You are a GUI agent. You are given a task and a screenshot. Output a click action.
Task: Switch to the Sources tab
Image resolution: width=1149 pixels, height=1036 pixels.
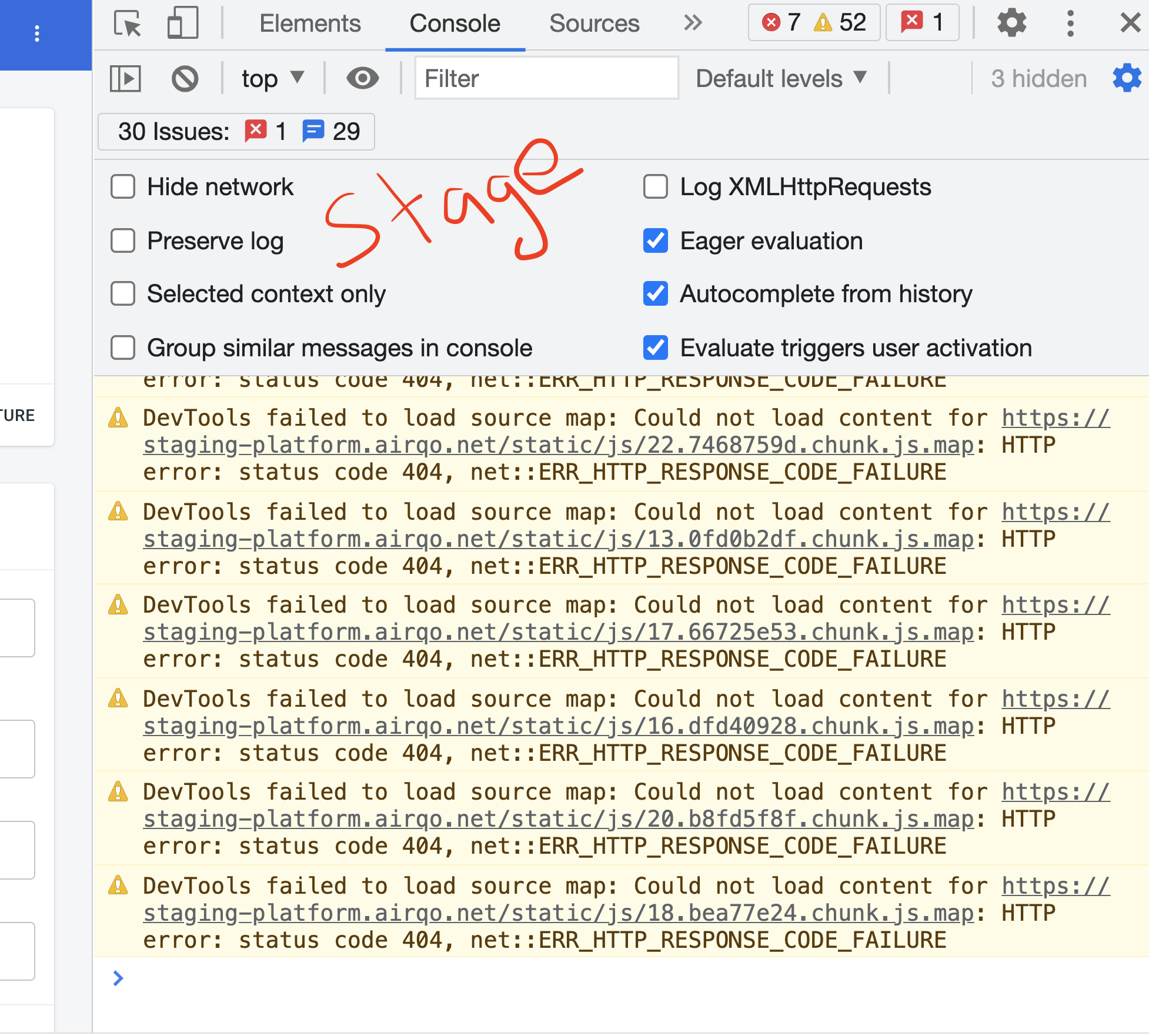594,24
